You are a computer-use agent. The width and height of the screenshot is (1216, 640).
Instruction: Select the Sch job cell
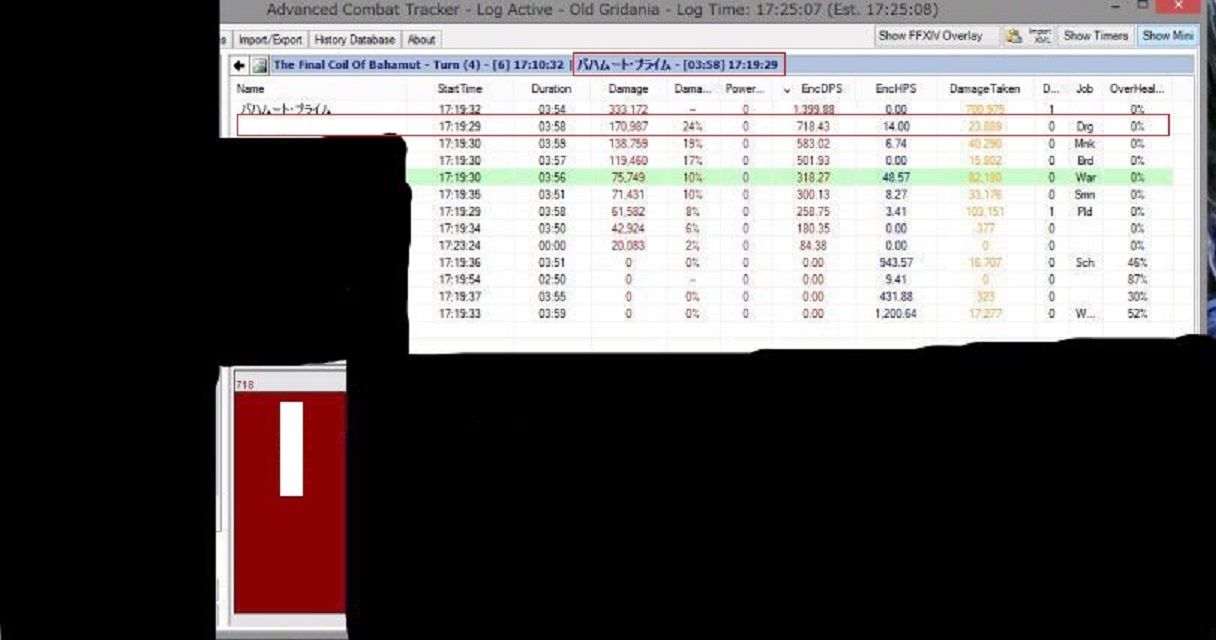1085,263
